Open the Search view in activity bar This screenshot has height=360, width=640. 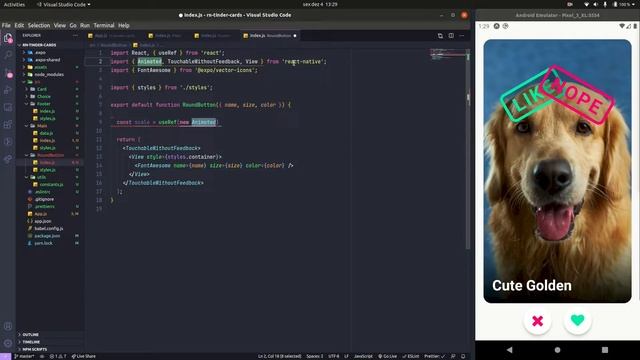(8, 56)
